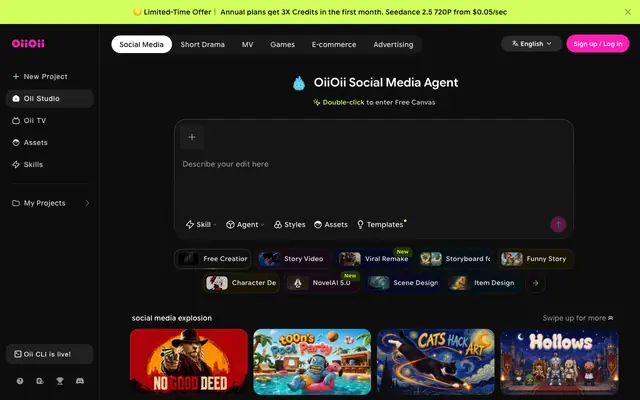
Task: Choose the NovelAI 5.0 chip
Action: click(x=322, y=283)
